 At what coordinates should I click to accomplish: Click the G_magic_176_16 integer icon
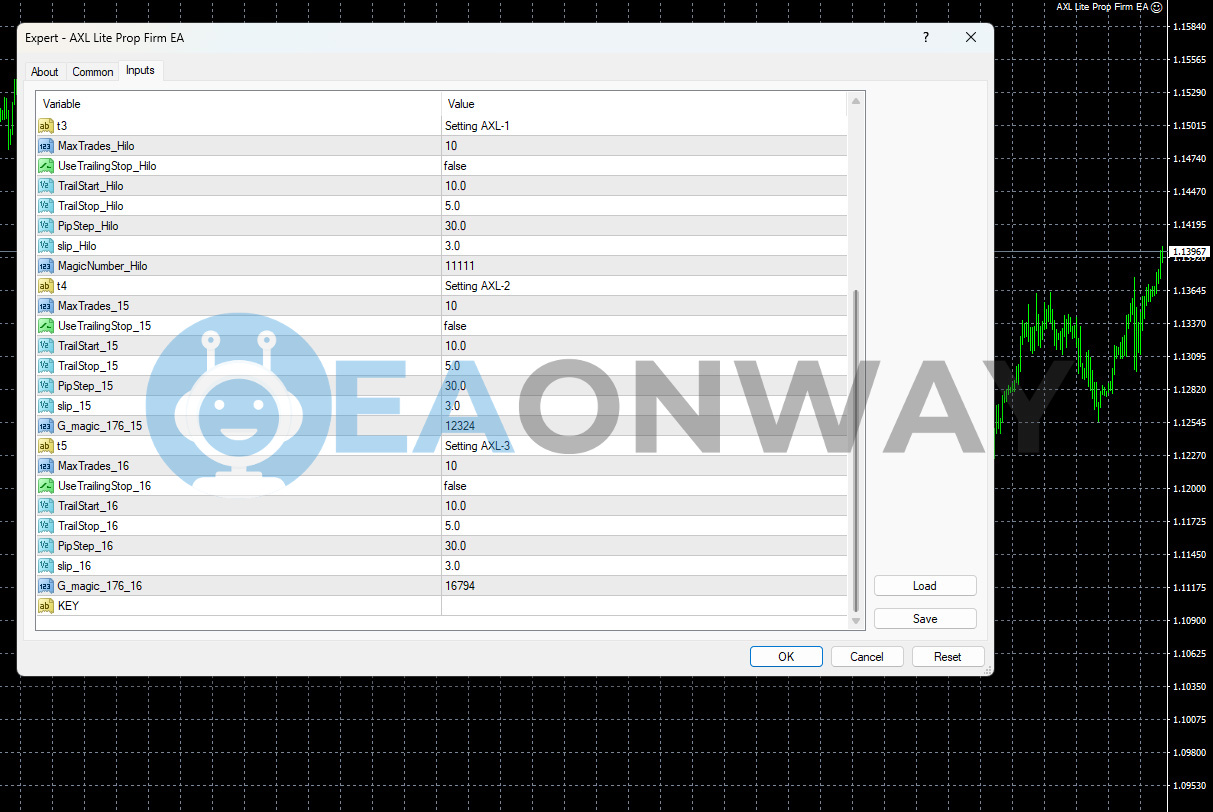coord(45,586)
